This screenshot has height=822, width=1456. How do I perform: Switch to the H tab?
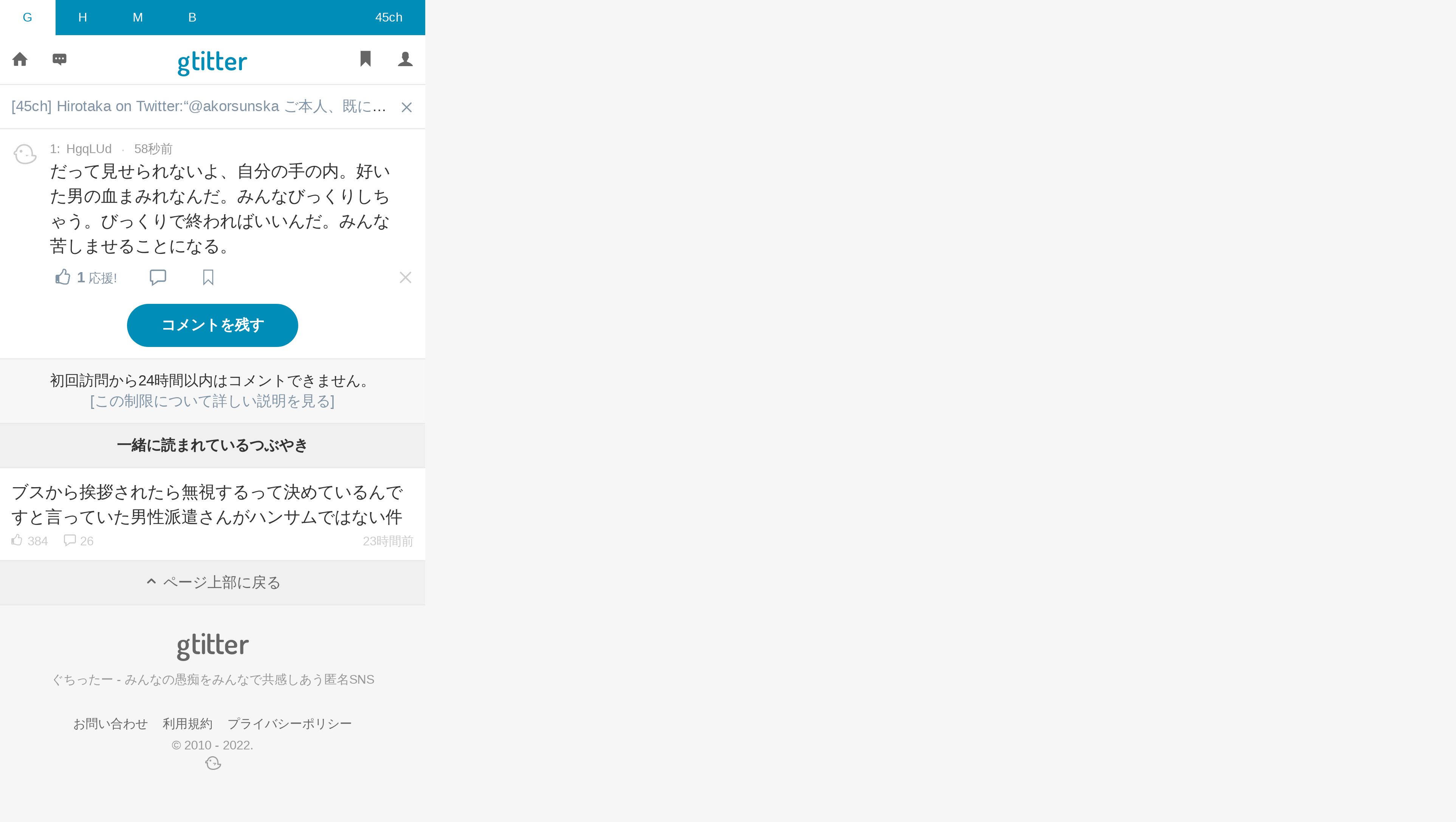[82, 17]
